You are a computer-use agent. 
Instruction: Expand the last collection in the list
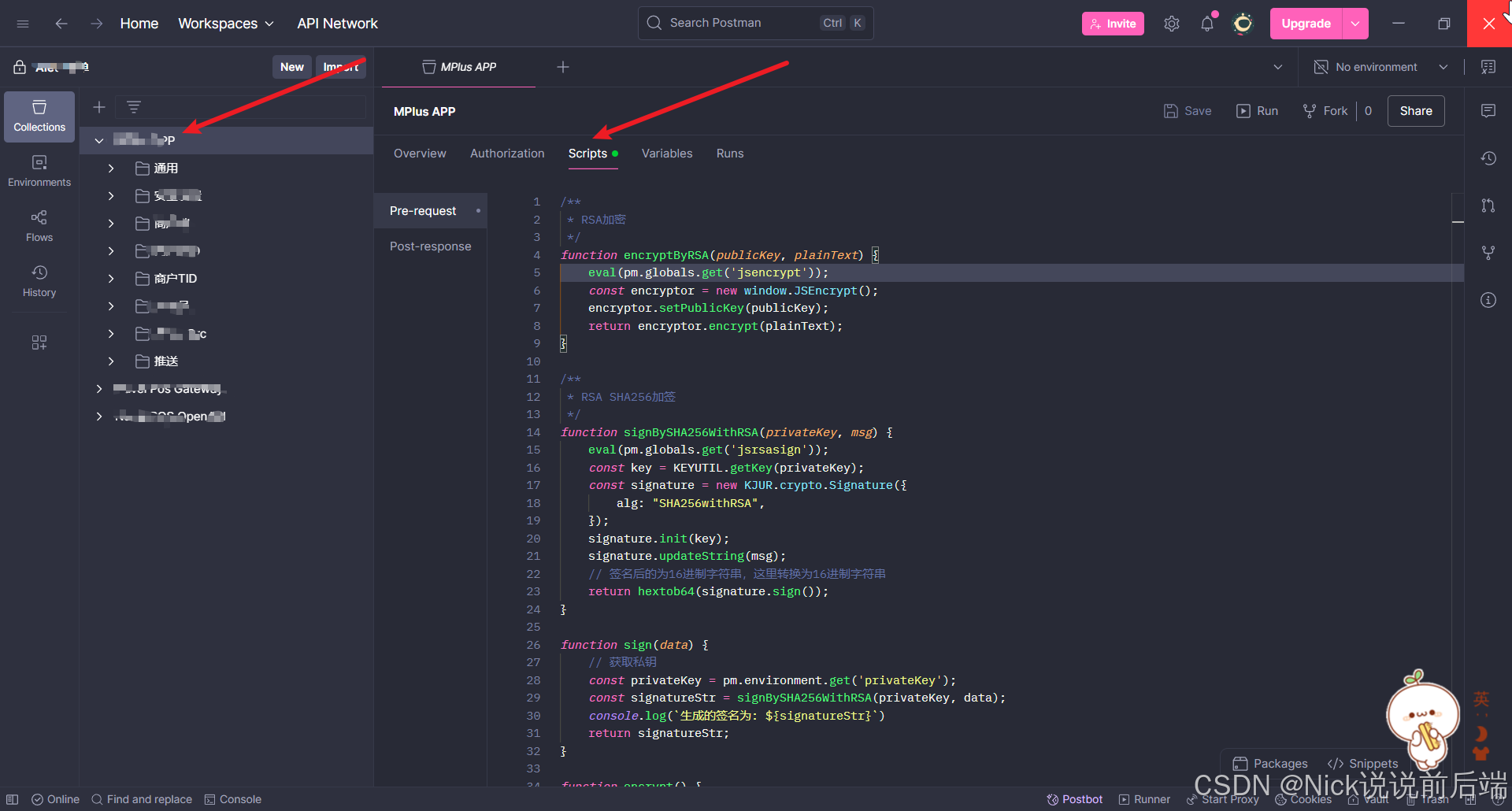coord(99,417)
